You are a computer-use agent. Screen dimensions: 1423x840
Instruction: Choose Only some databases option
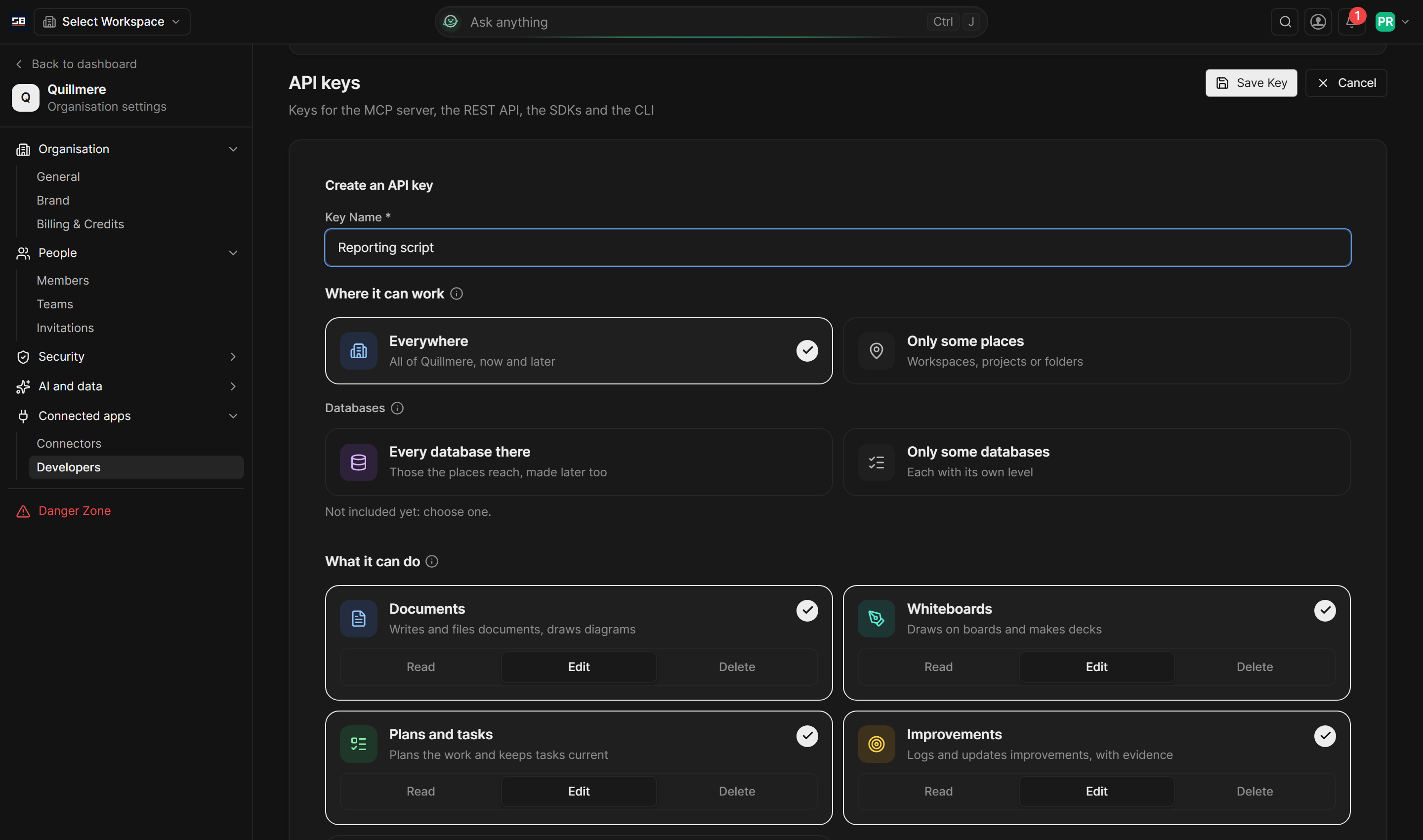1096,462
